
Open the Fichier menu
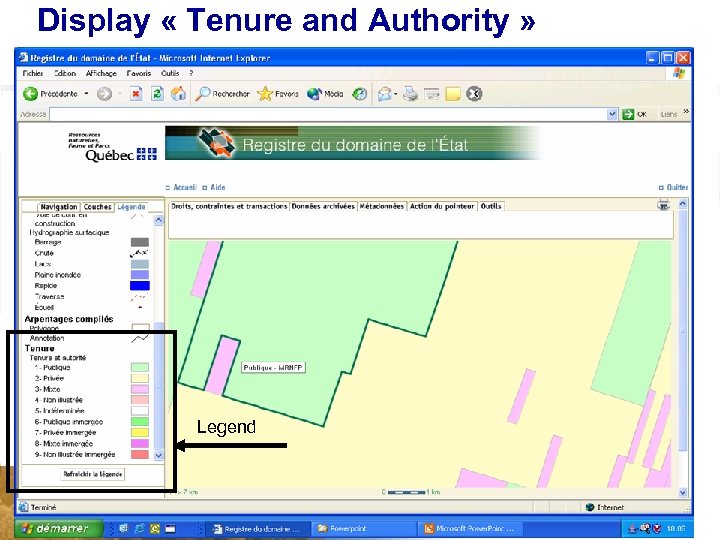(33, 73)
